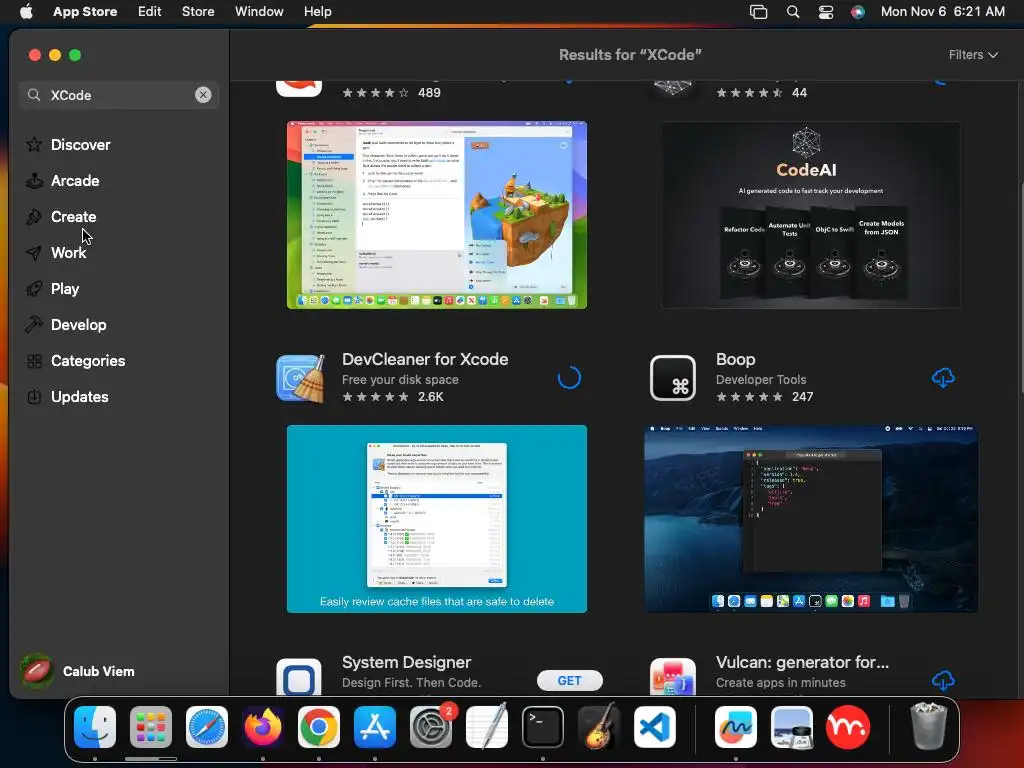Redownload Vulcan with the cloud icon
This screenshot has height=768, width=1024.
click(x=943, y=680)
